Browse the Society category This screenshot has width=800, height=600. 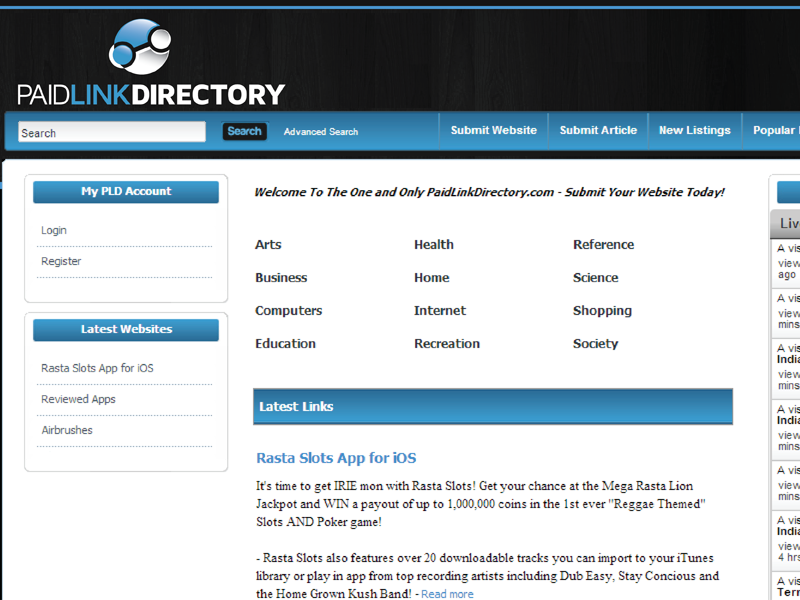point(595,343)
